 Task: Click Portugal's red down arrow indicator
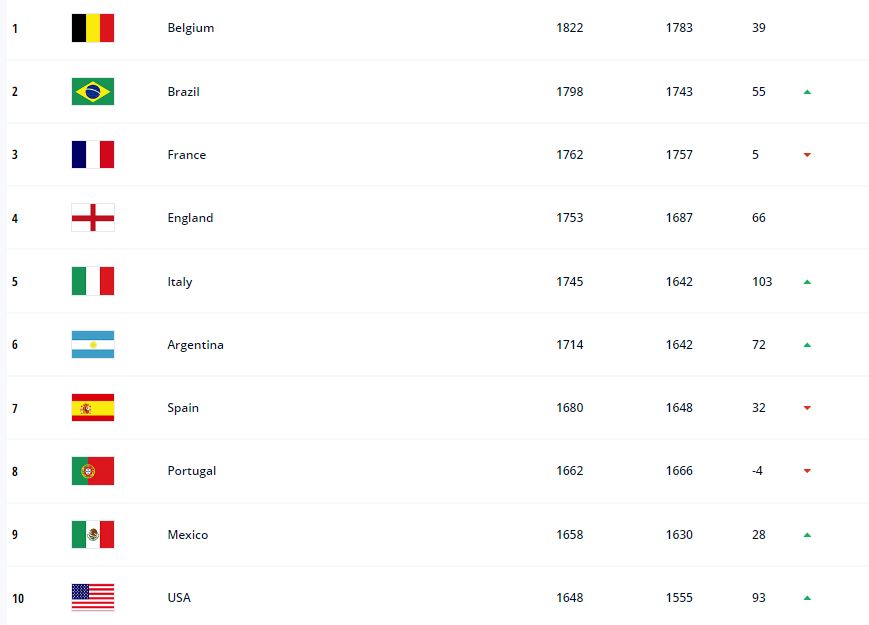tap(807, 471)
